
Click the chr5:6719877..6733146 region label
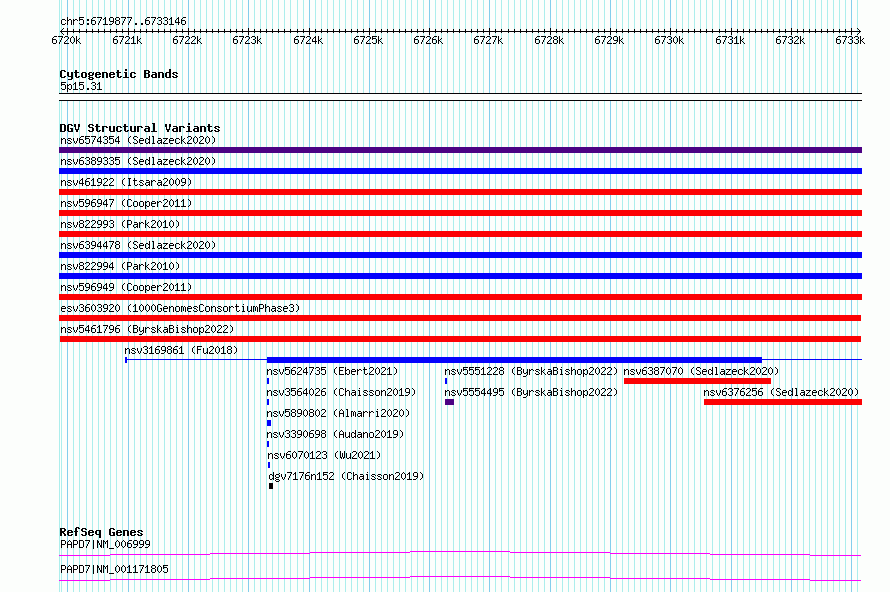[x=123, y=21]
